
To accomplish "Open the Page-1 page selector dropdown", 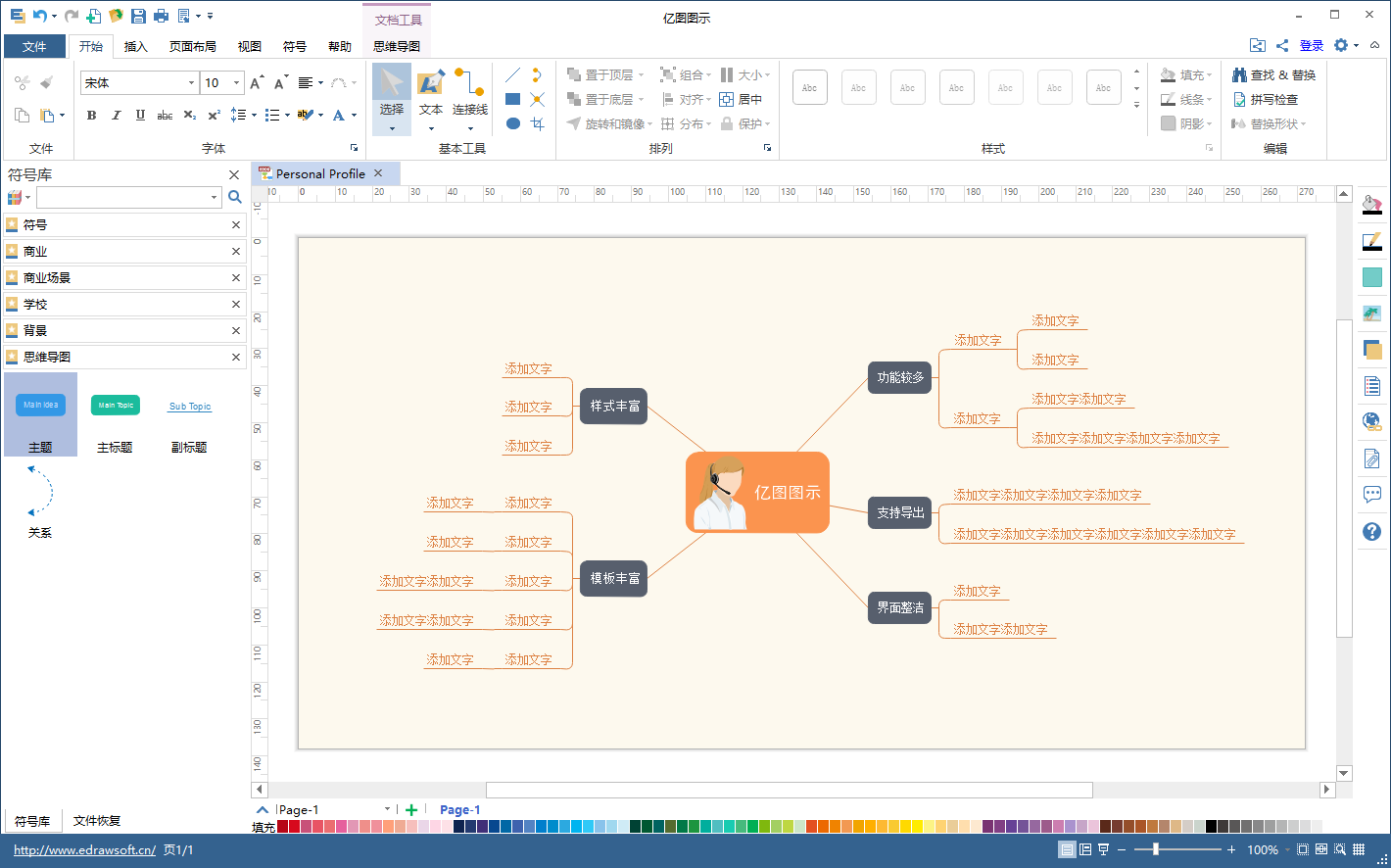I will pyautogui.click(x=387, y=809).
